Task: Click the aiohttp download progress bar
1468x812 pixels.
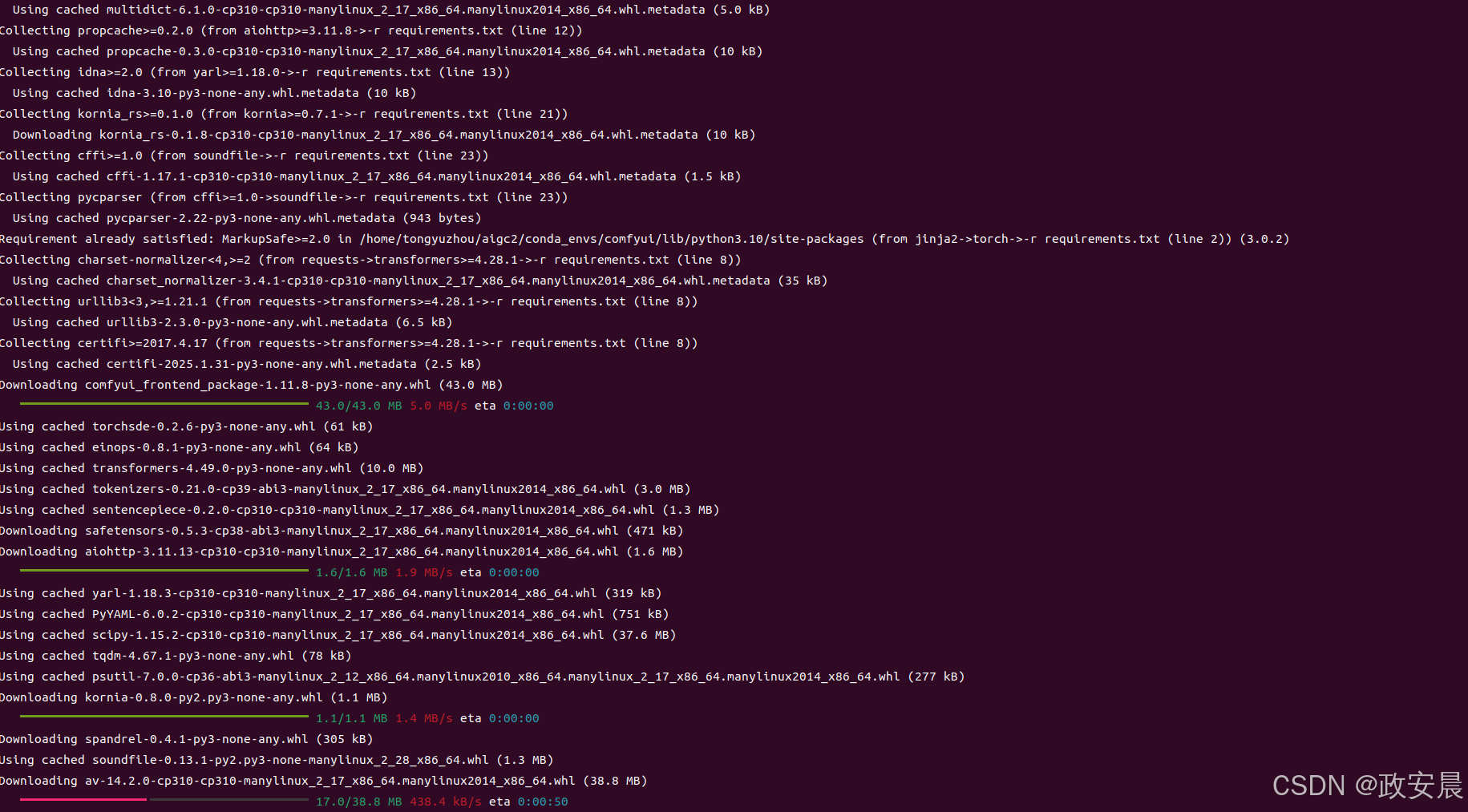Action: [x=164, y=570]
